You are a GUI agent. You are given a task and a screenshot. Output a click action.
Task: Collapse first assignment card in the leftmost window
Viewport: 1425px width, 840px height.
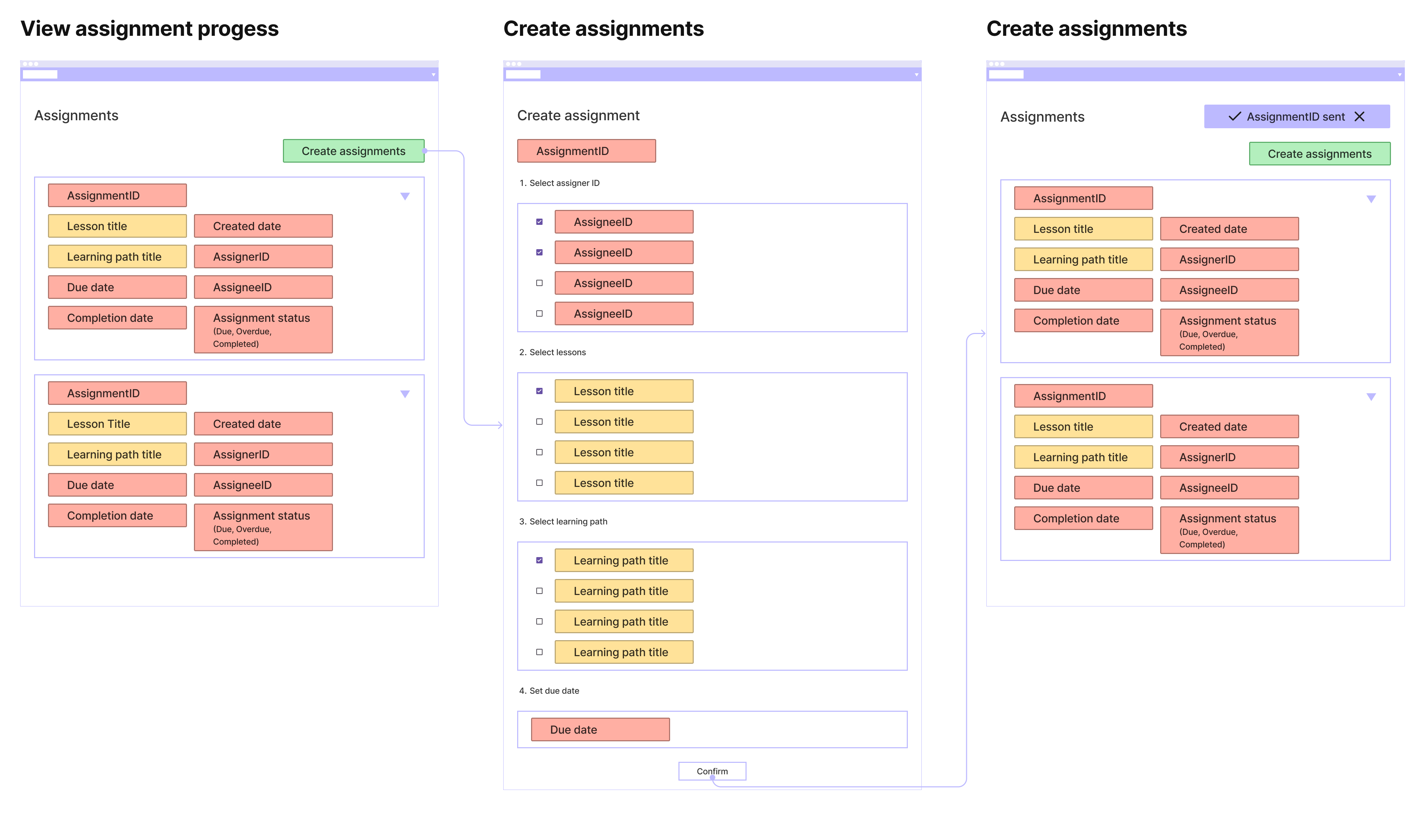coord(405,196)
